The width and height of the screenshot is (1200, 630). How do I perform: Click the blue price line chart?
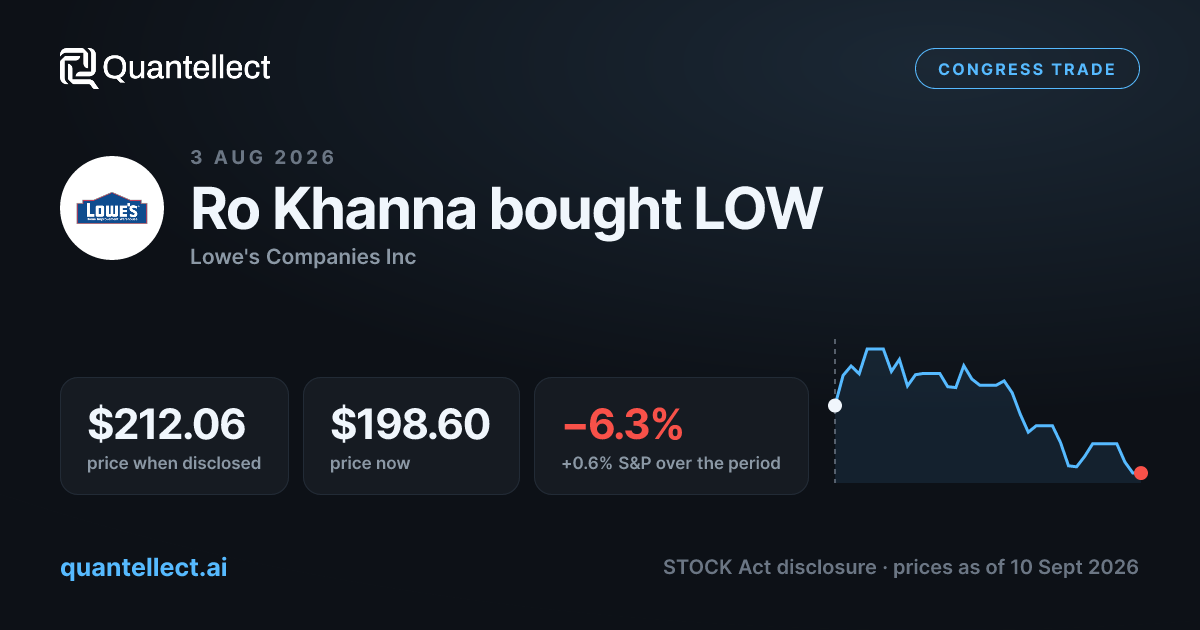tap(988, 412)
